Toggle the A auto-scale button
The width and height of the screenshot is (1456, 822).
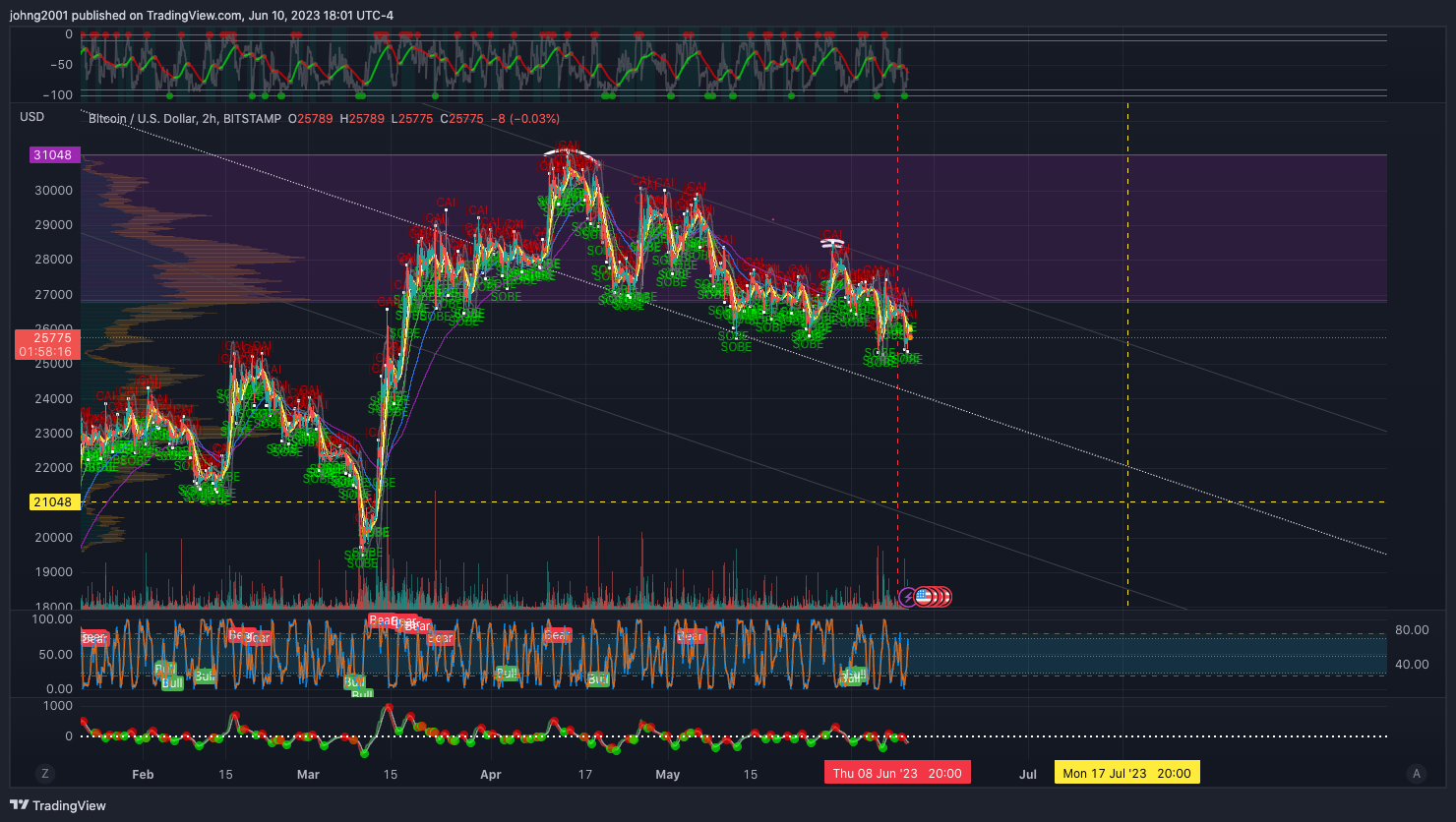pos(1417,773)
